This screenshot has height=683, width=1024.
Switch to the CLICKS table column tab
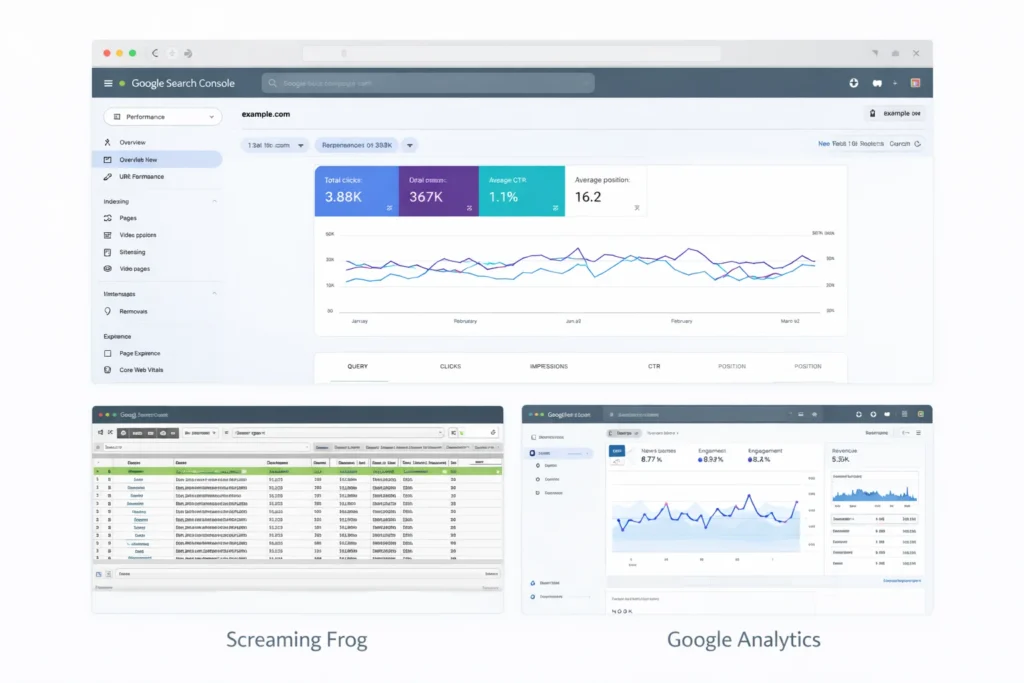(x=450, y=366)
